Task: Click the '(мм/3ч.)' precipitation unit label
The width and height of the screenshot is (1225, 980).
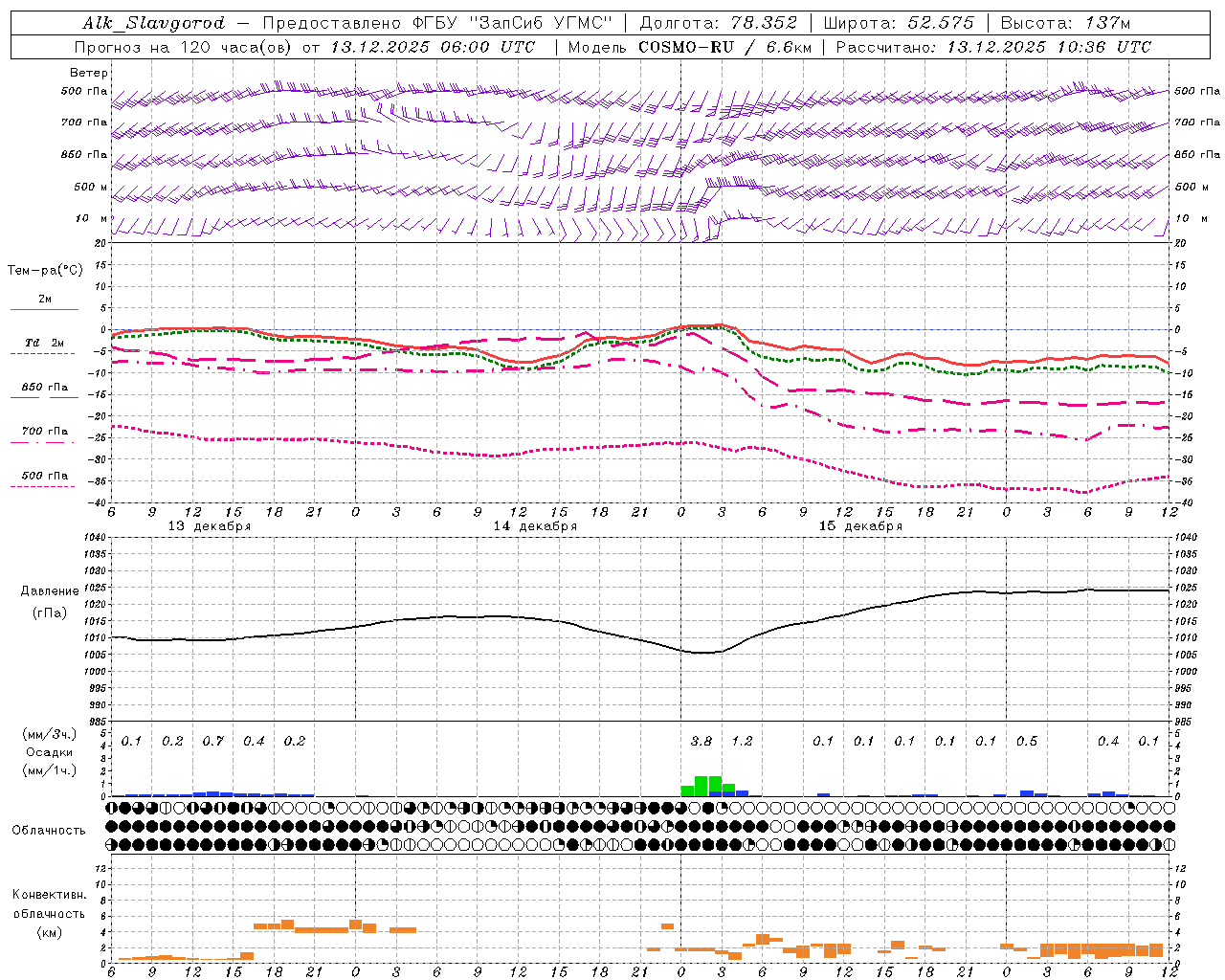Action: pos(49,734)
